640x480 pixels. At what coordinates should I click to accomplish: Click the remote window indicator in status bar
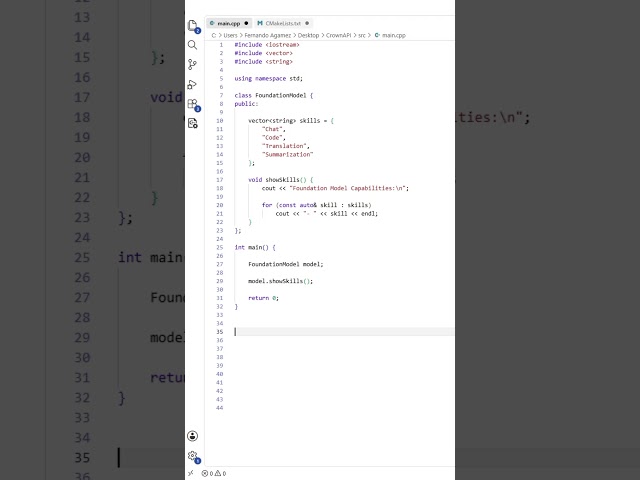click(191, 473)
